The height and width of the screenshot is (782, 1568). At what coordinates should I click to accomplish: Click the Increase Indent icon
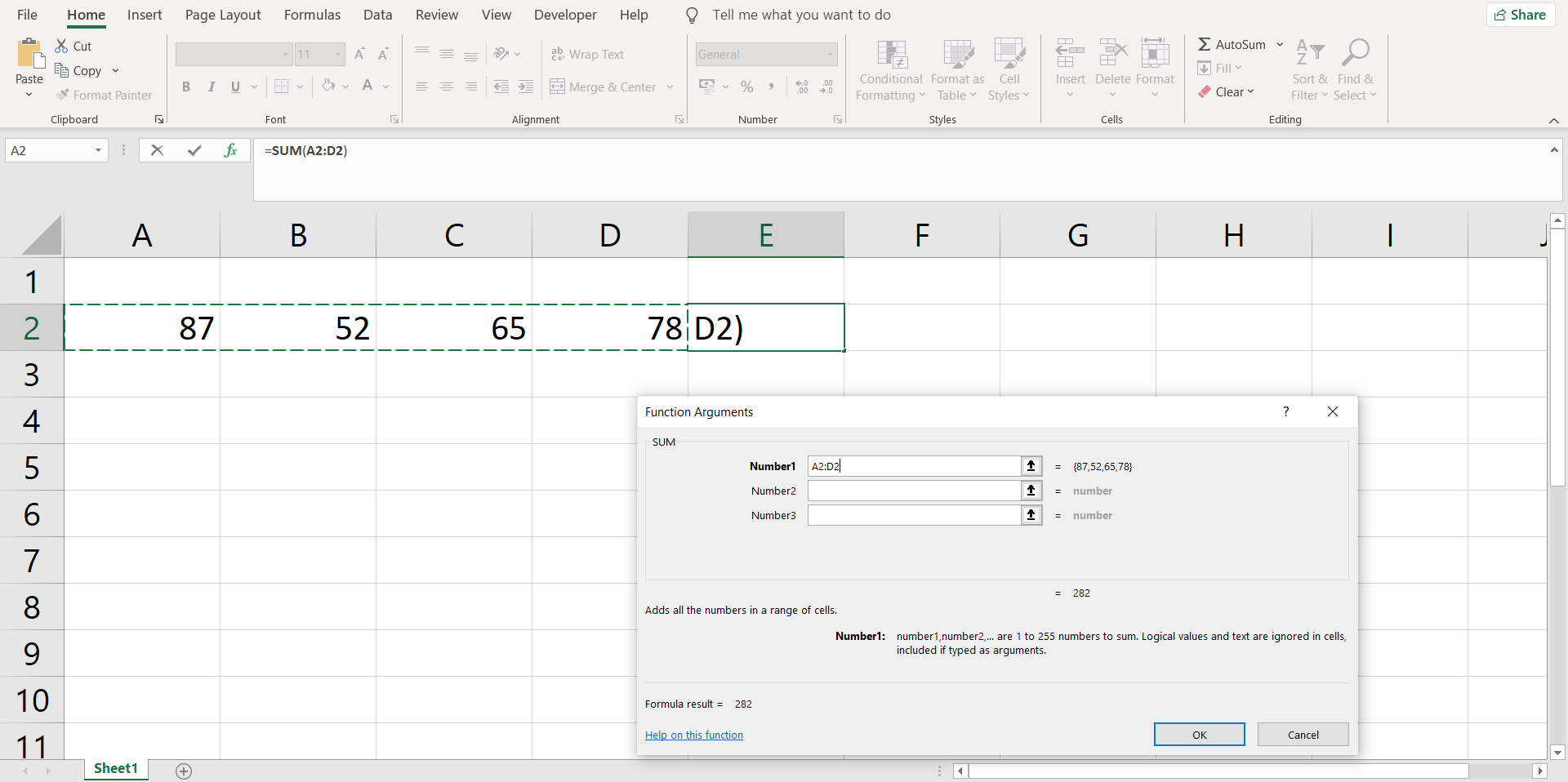[x=526, y=87]
